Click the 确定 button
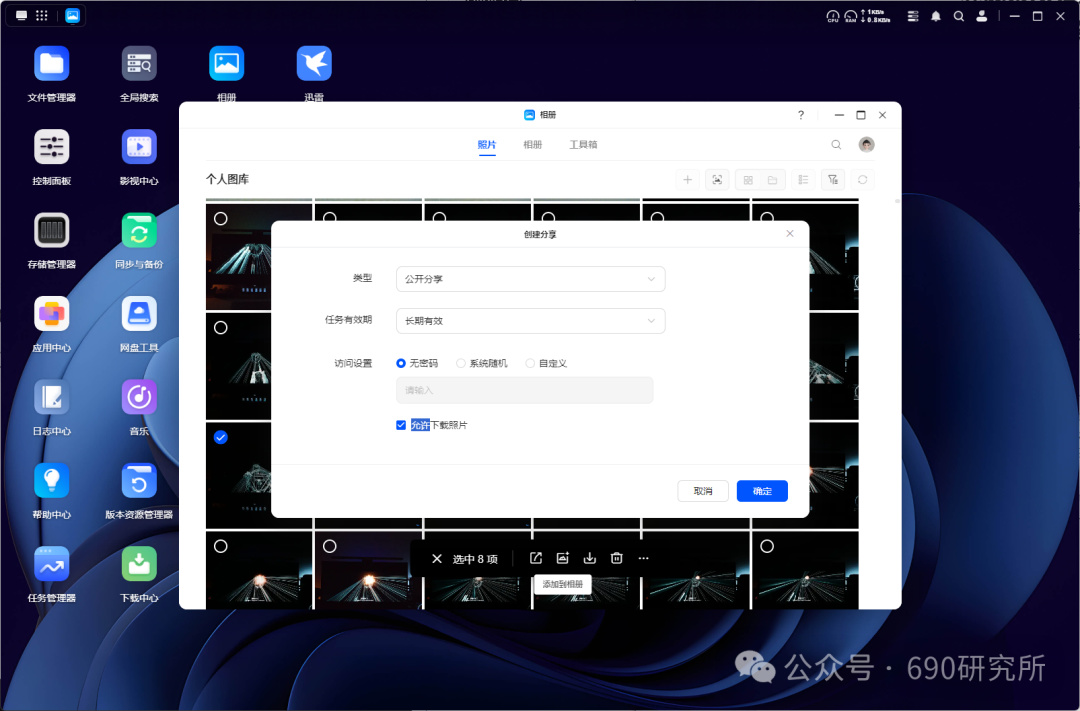1080x711 pixels. point(762,491)
